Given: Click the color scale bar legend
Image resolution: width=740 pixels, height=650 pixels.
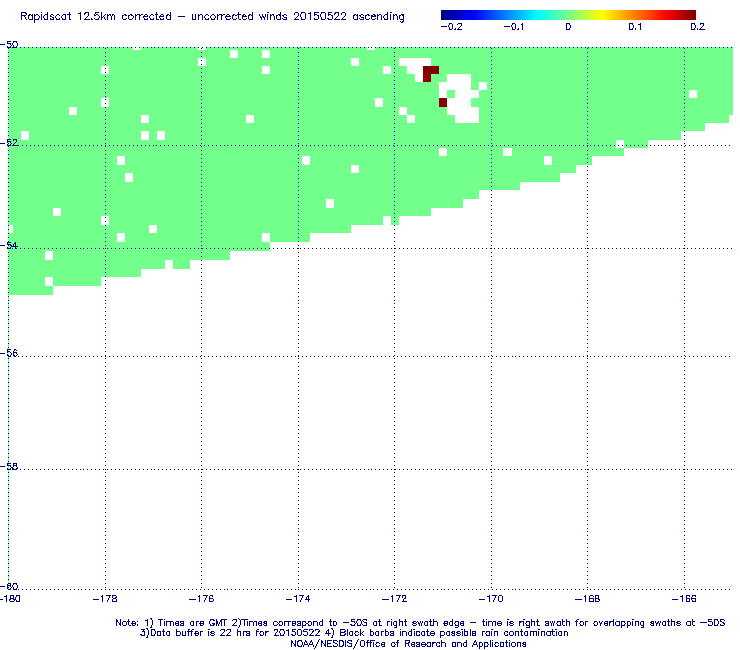Looking at the screenshot, I should [x=568, y=15].
